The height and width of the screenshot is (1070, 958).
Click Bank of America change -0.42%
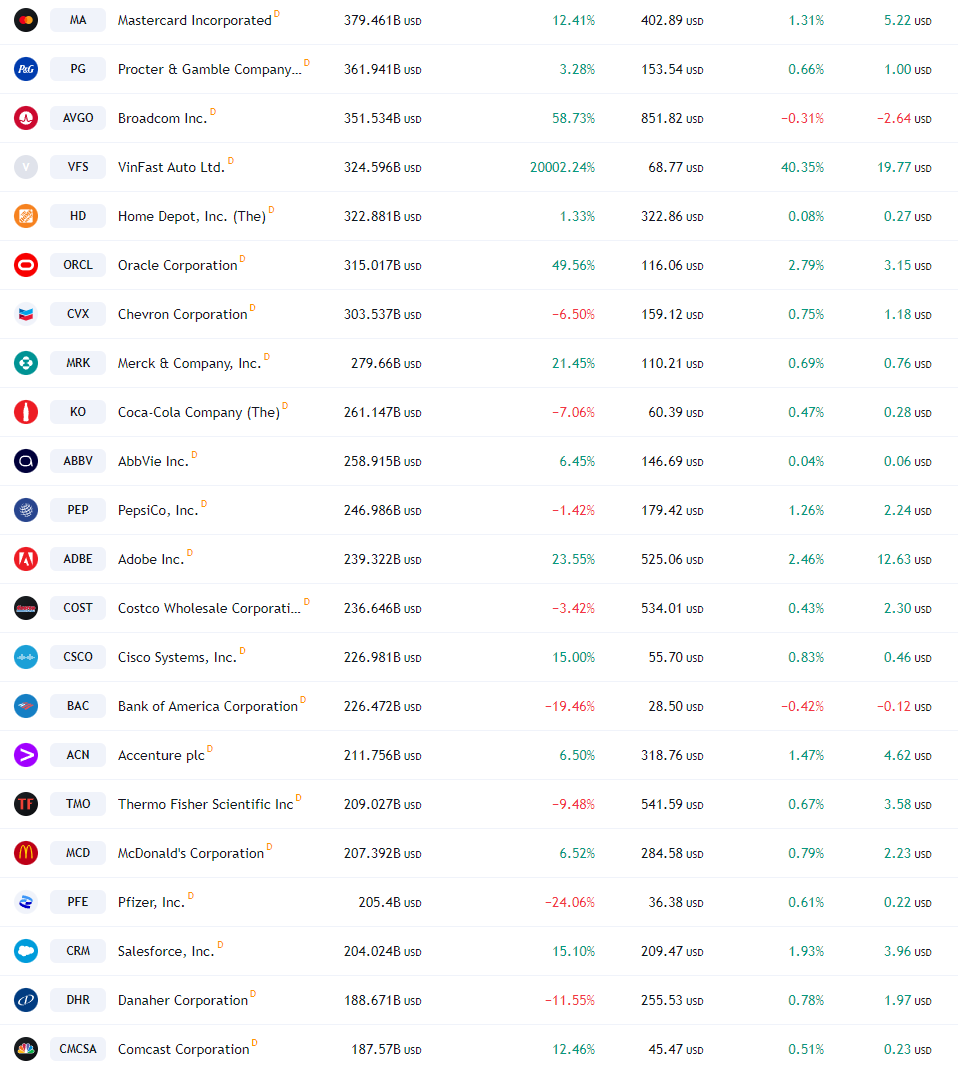point(802,706)
